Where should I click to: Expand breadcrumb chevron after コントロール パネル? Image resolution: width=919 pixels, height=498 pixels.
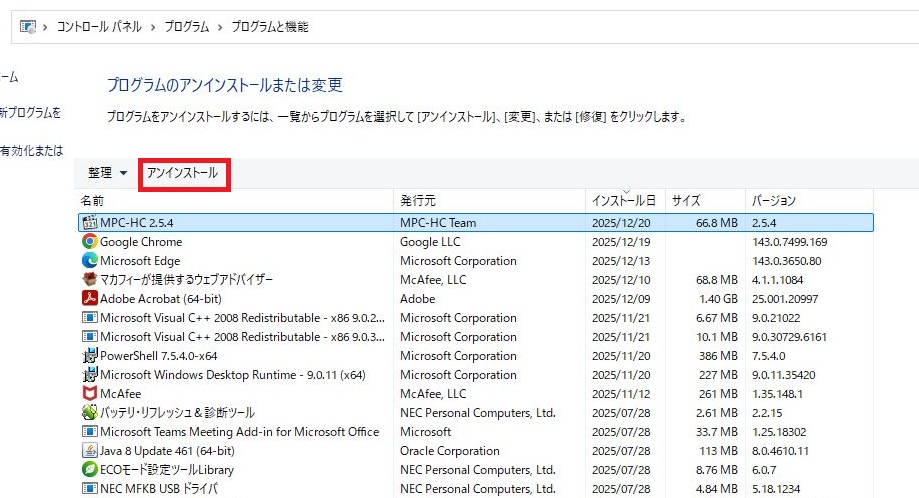(x=153, y=27)
